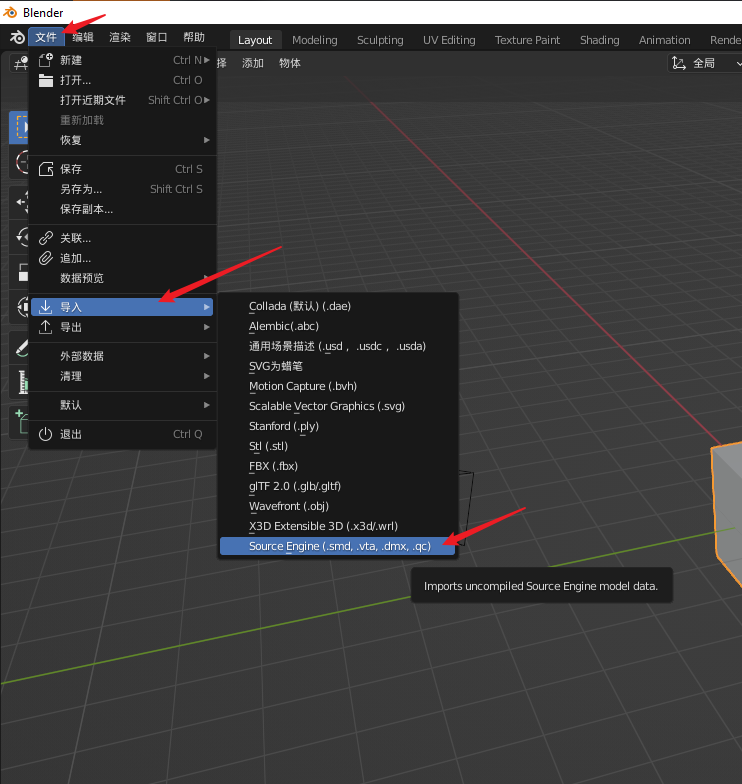Choose 保存副本... (Save Copy) entry
Screen dimensions: 742x784
pos(122,209)
